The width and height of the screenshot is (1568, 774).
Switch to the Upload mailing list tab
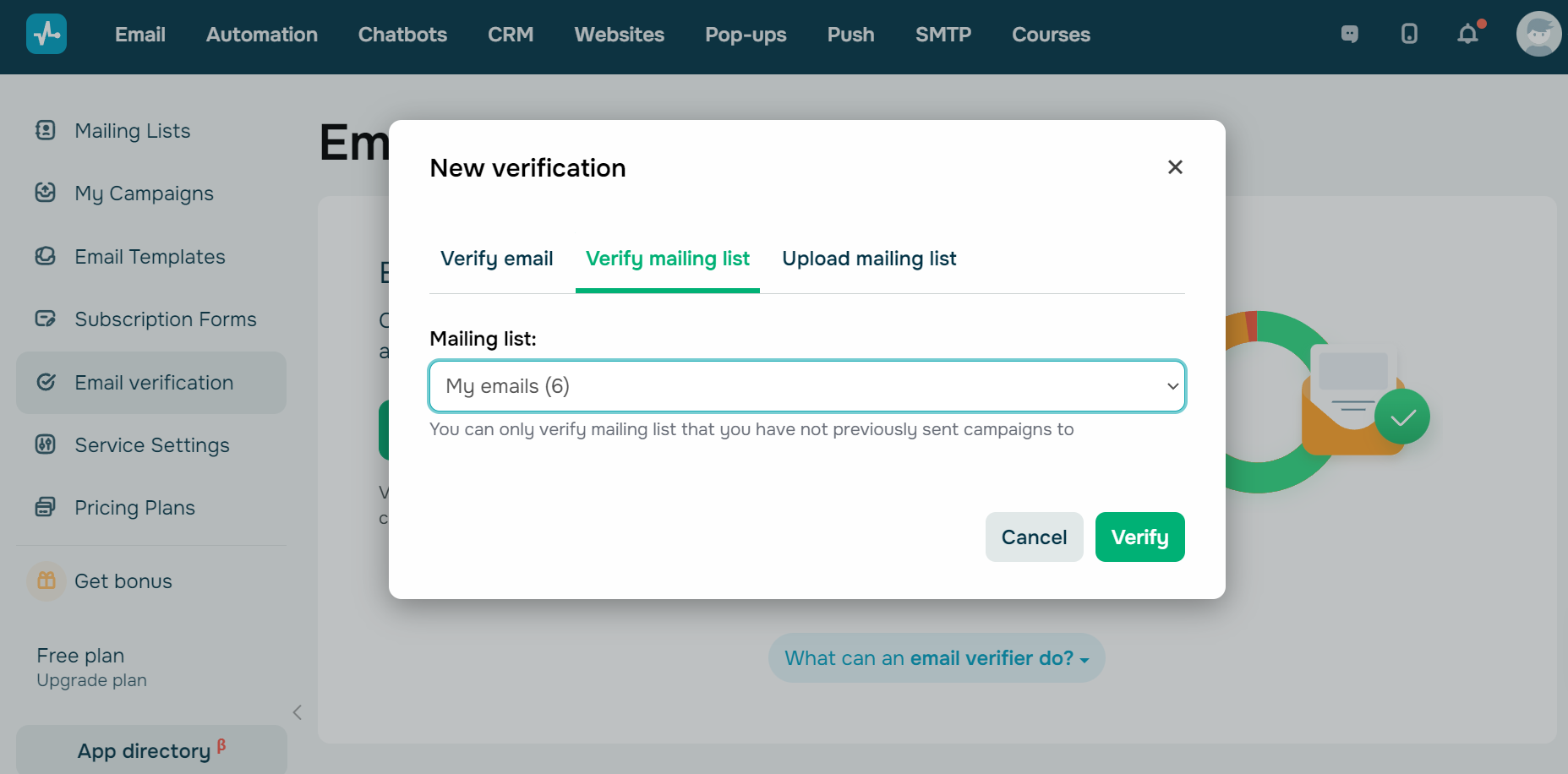point(869,259)
